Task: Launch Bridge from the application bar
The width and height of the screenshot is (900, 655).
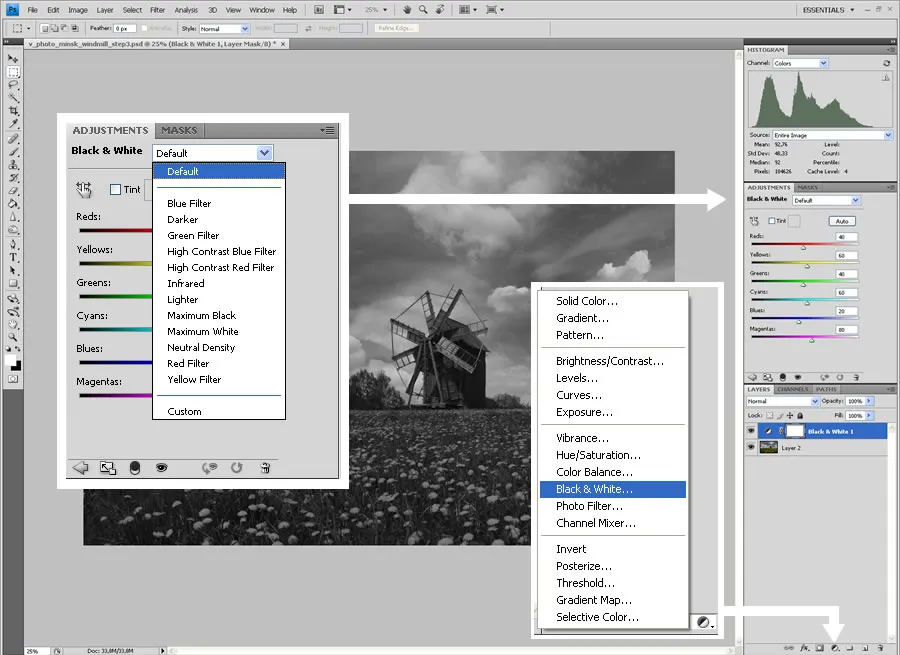Action: (x=319, y=10)
